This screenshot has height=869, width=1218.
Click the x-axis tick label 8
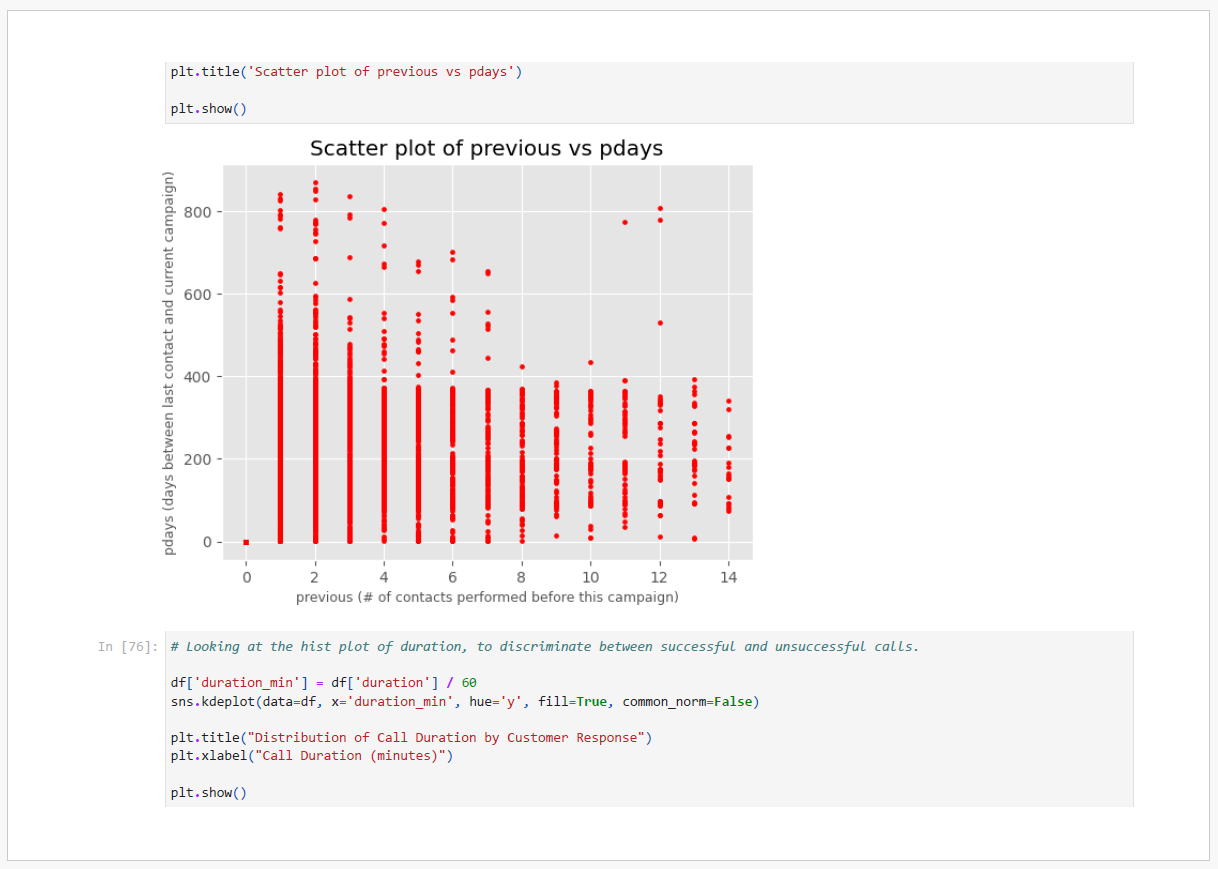click(x=522, y=577)
